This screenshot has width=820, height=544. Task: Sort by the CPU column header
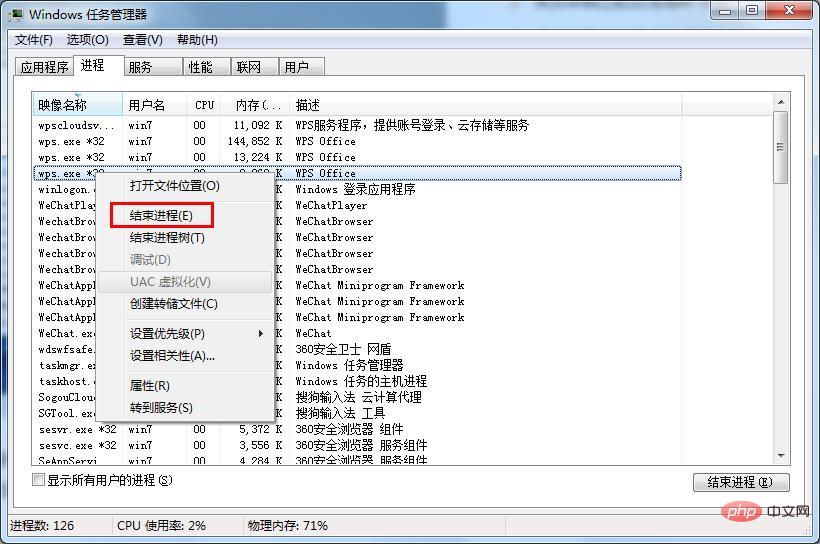[x=203, y=105]
